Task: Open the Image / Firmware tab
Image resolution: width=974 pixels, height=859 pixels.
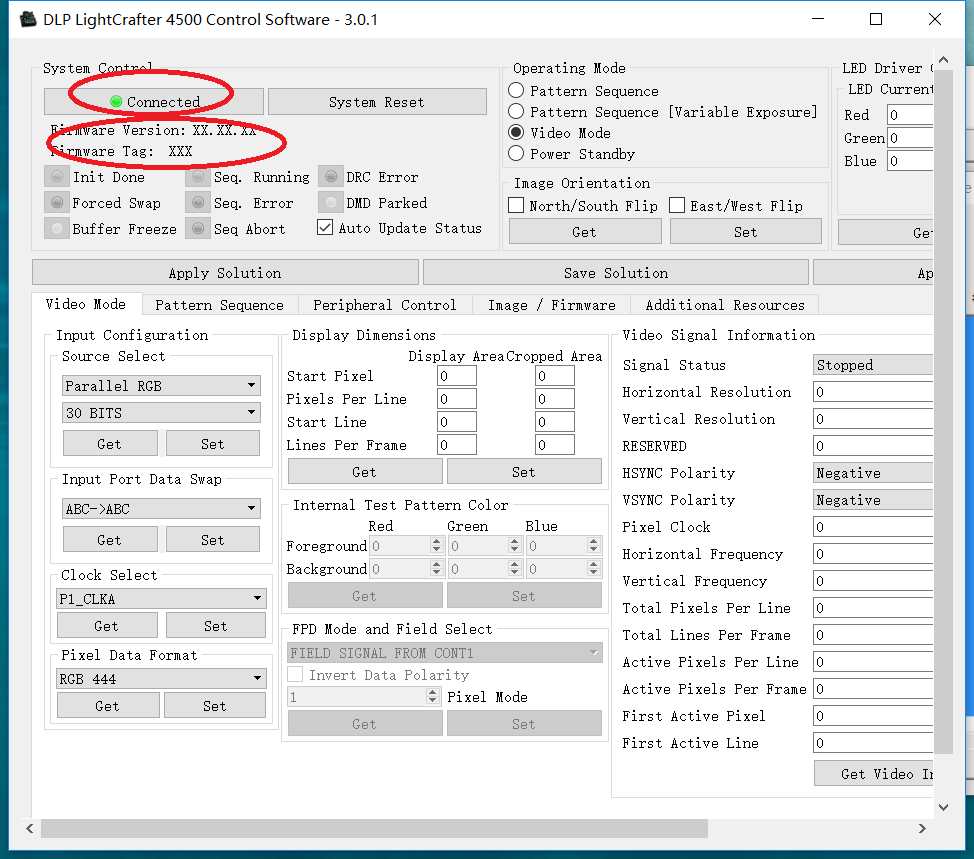Action: point(552,305)
